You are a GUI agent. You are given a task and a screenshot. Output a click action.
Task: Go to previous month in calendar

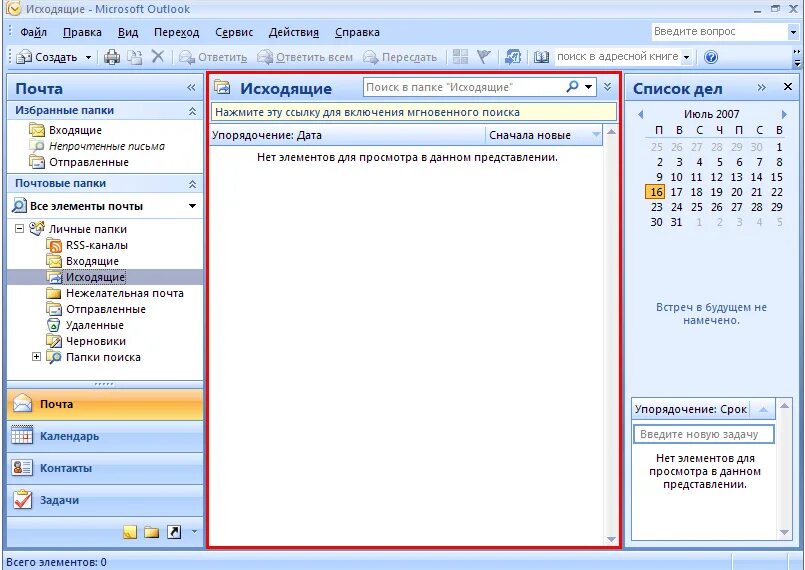640,114
